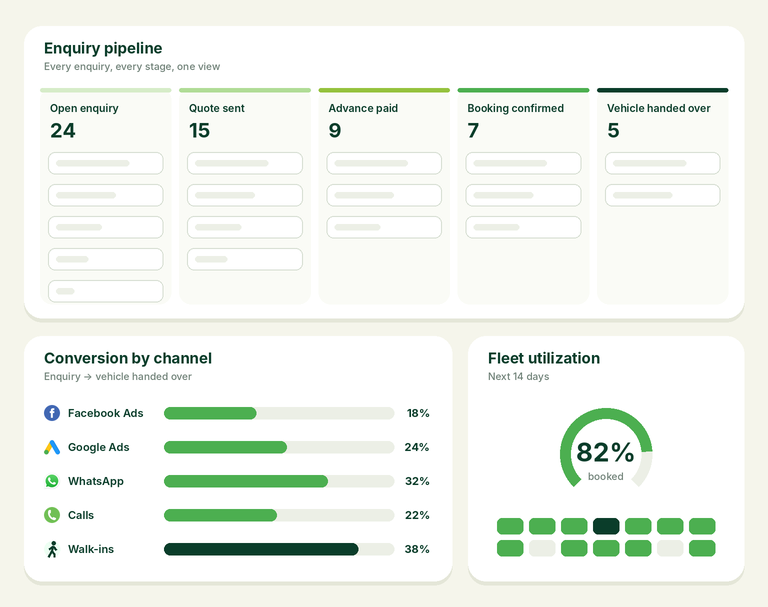Click the 7 booking confirmed count
Image resolution: width=768 pixels, height=607 pixels.
tap(473, 131)
